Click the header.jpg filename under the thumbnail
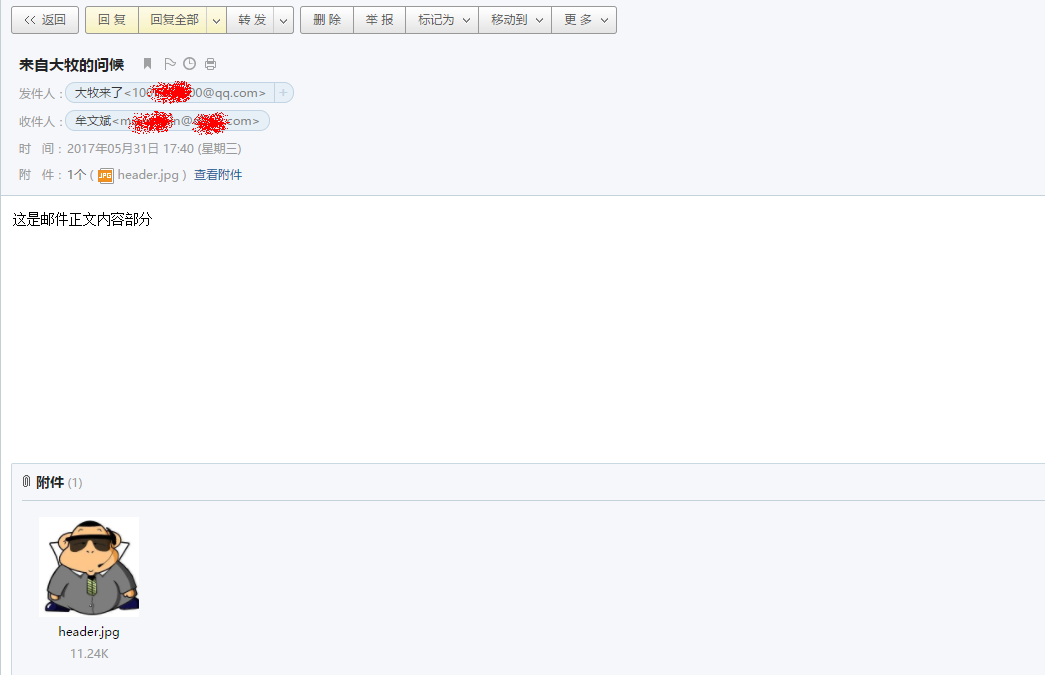1045x675 pixels. (89, 632)
